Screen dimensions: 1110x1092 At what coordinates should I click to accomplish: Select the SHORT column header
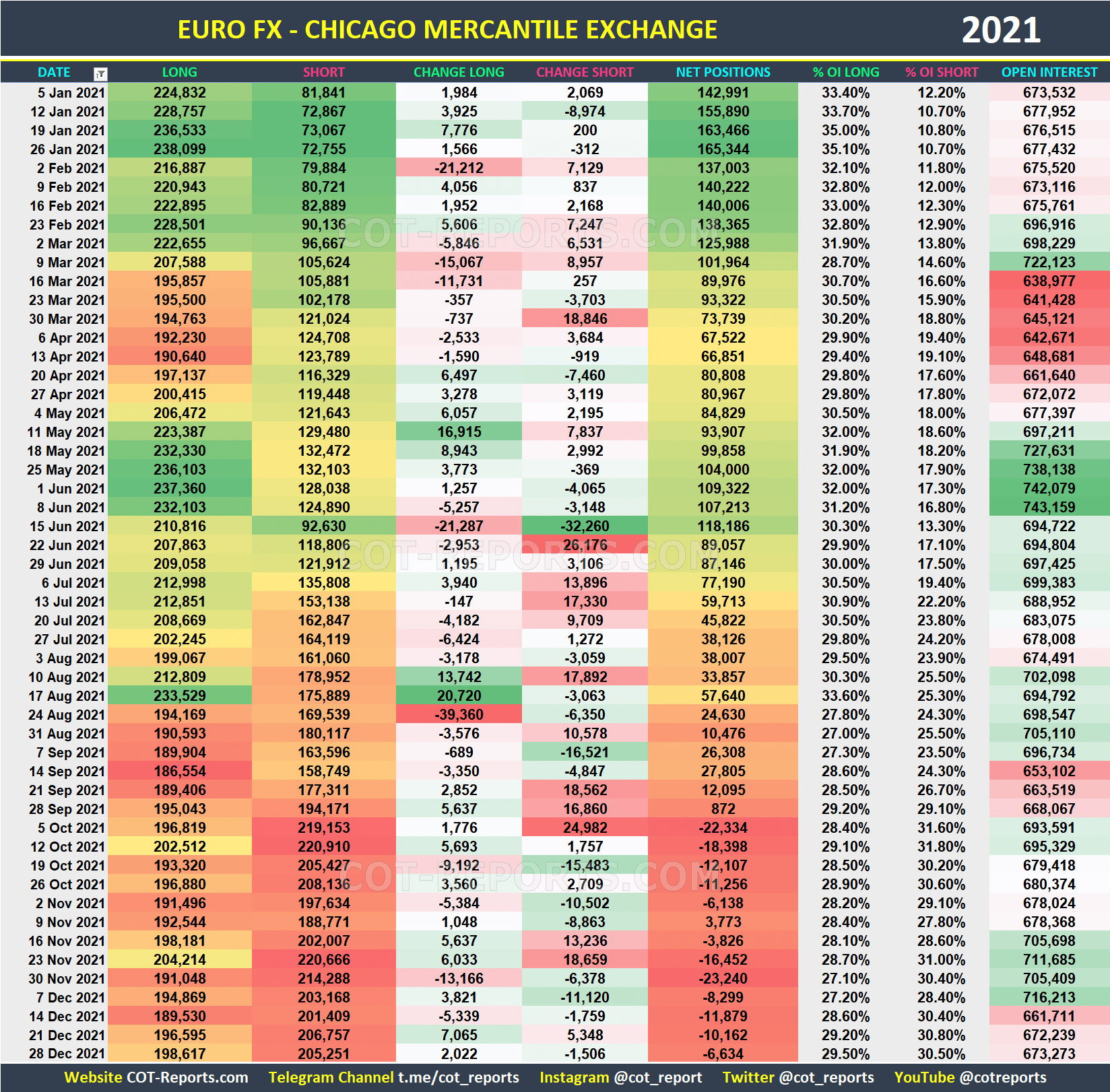(323, 72)
